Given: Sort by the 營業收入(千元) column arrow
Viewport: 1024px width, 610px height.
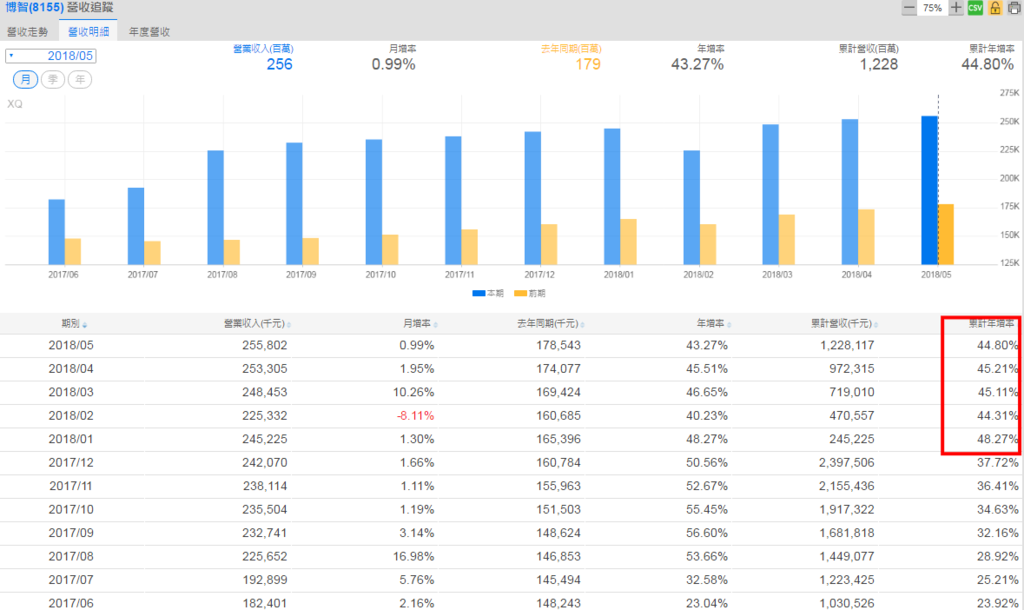Looking at the screenshot, I should click(x=289, y=325).
